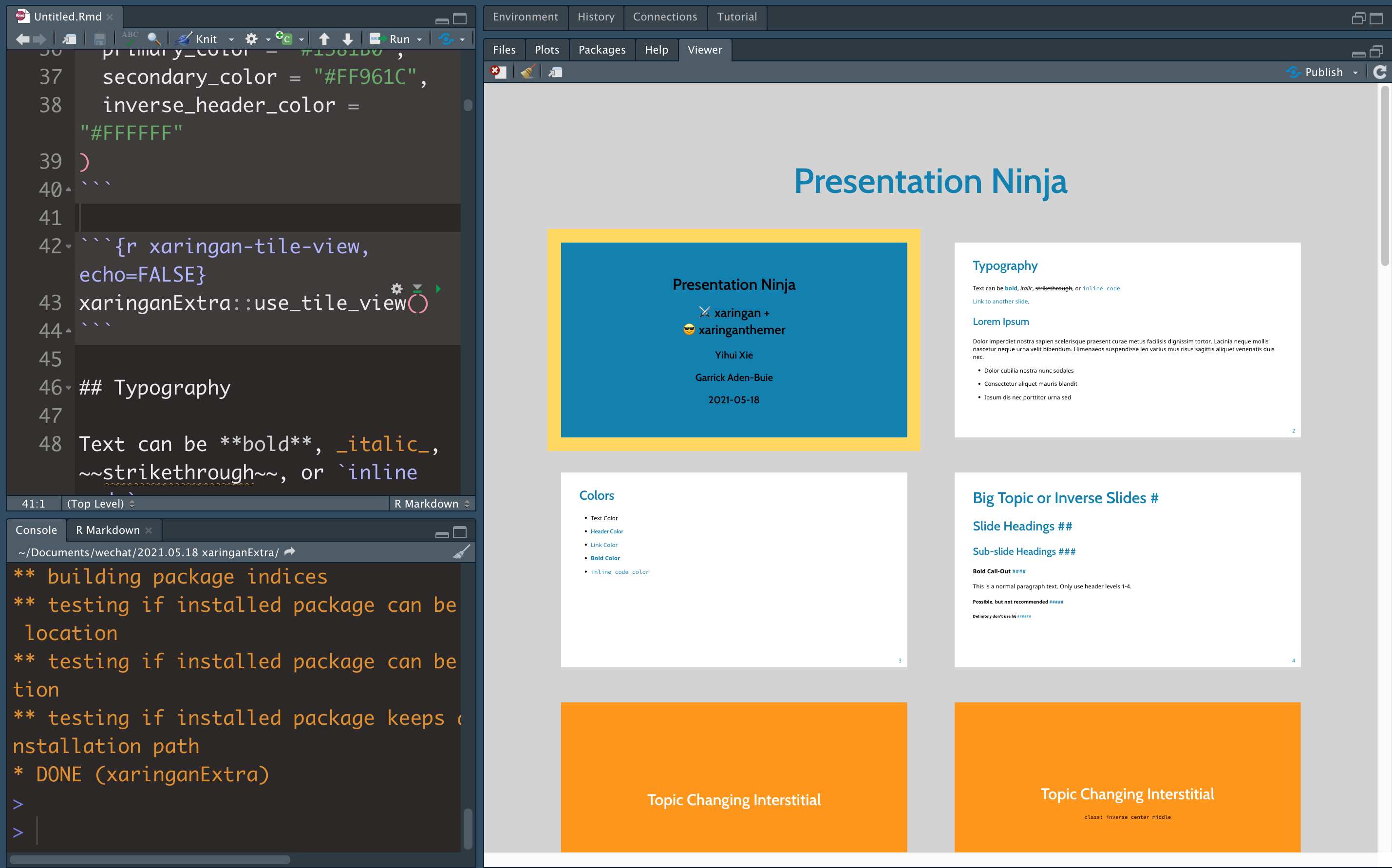
Task: Open the Run options dropdown arrow
Action: click(420, 39)
